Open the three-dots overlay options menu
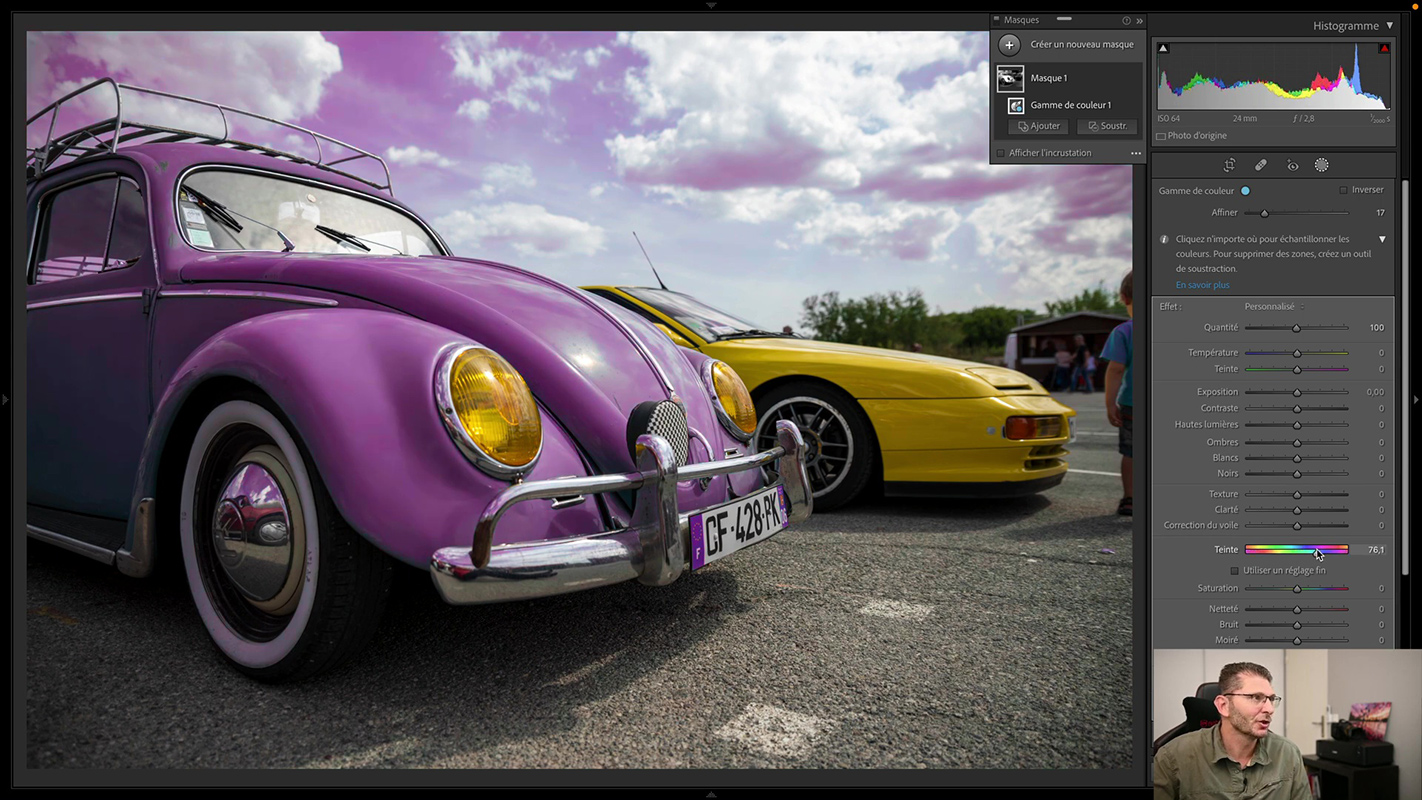1422x800 pixels. [x=1136, y=153]
